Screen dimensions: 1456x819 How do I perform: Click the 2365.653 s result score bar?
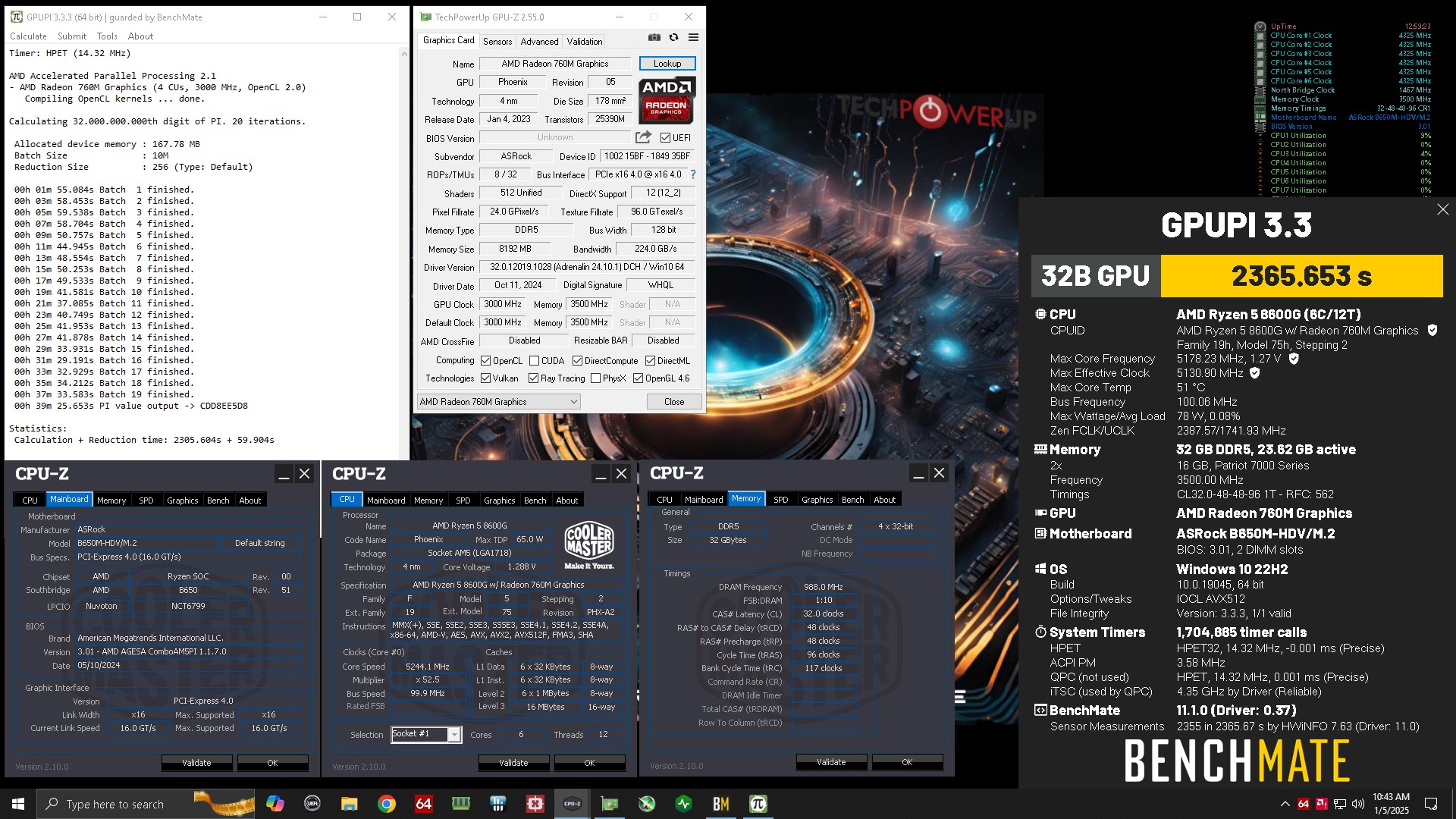pos(1301,276)
